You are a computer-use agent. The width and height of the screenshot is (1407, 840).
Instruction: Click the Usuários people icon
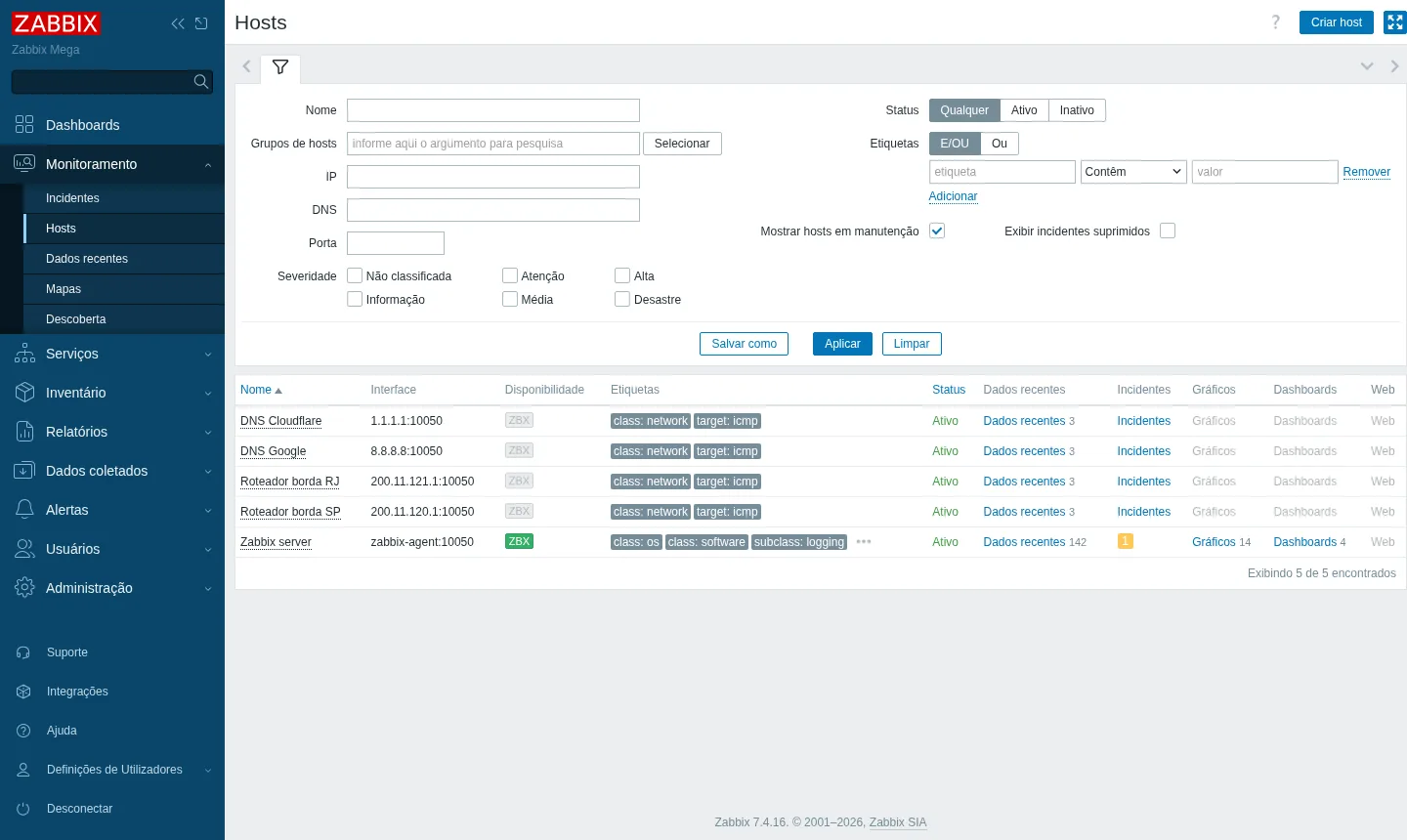[x=24, y=549]
